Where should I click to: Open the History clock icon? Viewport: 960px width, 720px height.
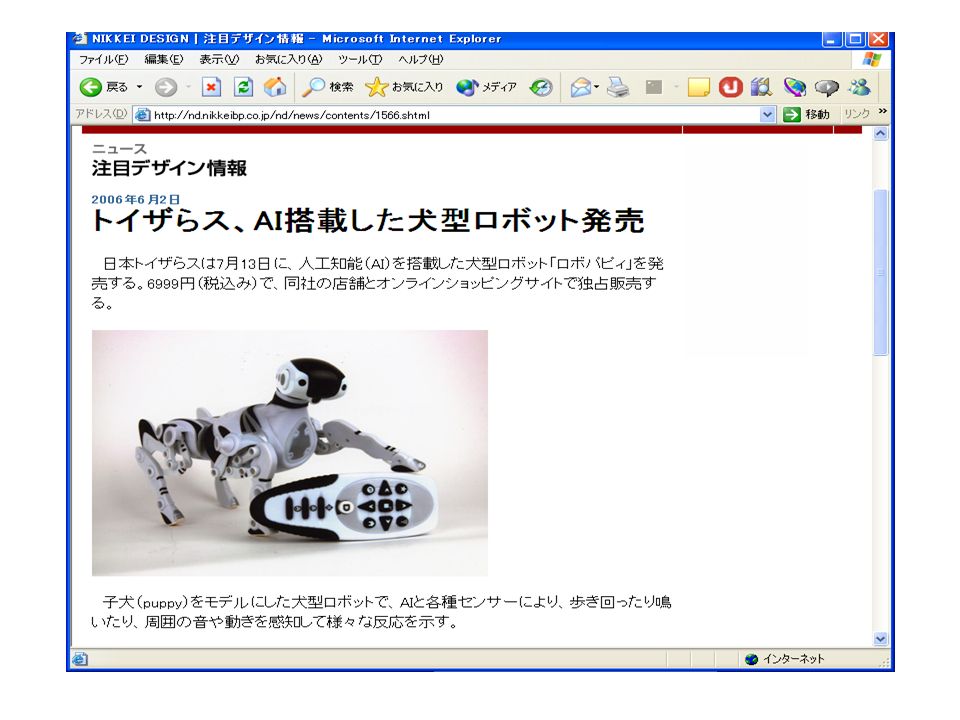541,88
